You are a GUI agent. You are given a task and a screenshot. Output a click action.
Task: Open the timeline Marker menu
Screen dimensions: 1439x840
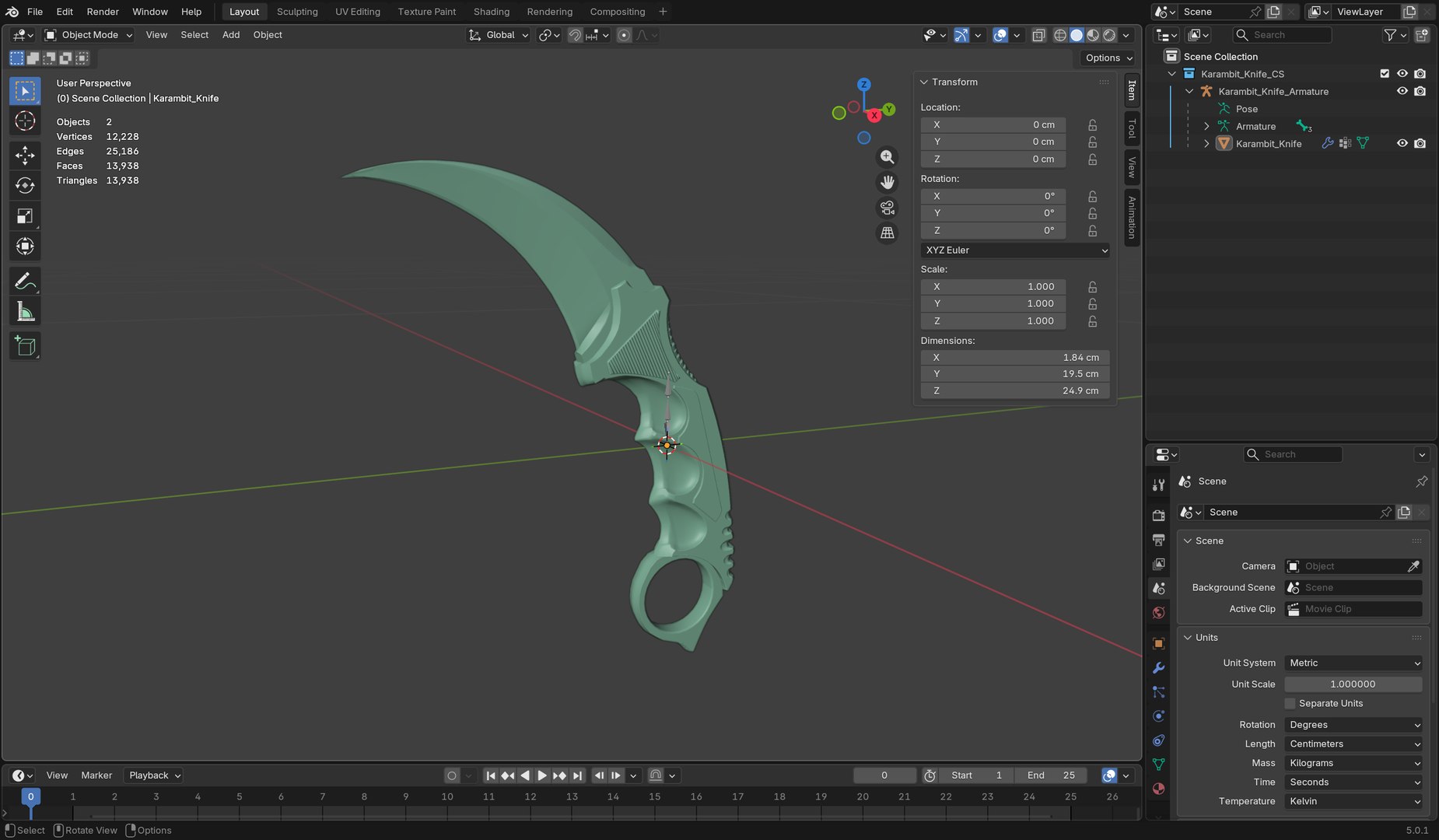(96, 775)
